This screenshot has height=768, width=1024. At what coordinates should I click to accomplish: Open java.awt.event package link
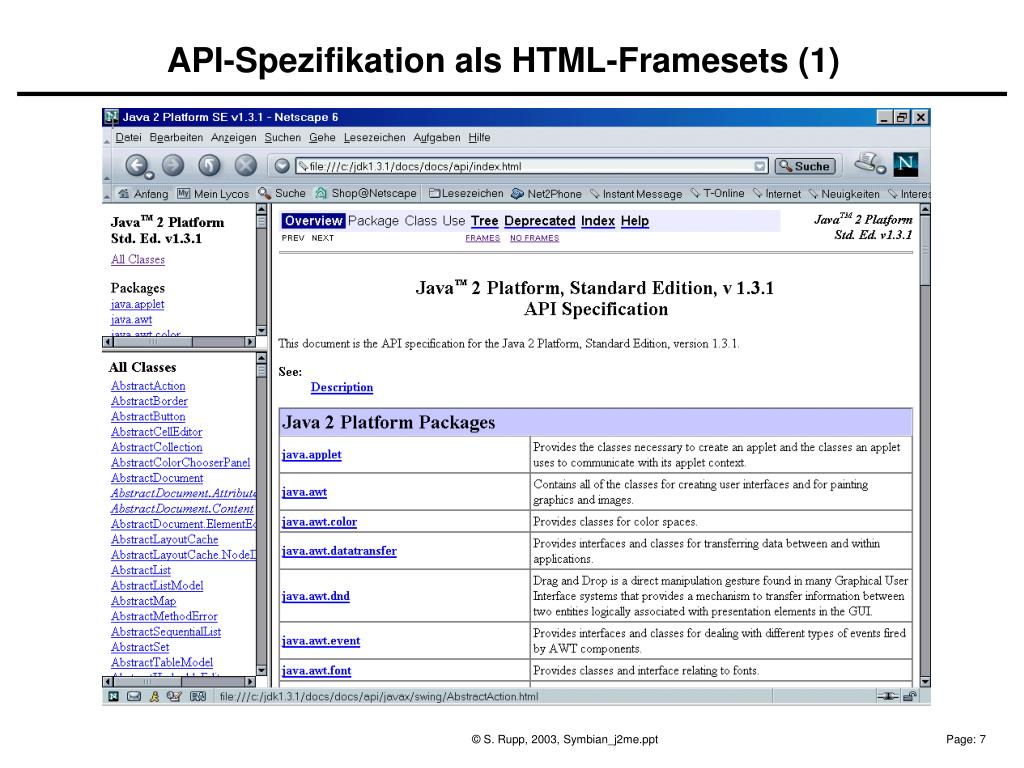[x=321, y=641]
